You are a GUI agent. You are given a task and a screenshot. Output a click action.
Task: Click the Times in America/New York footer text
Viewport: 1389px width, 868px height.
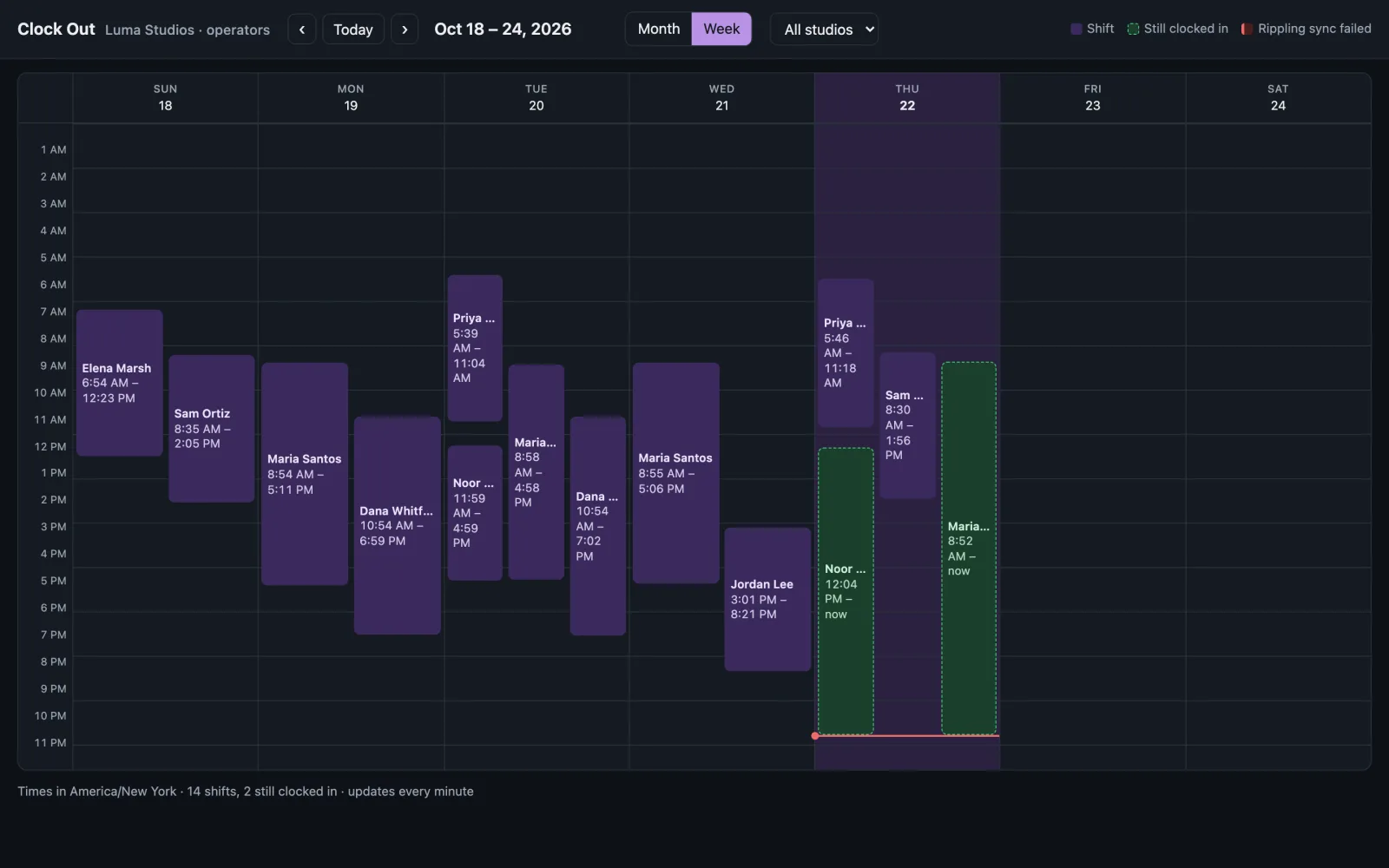(x=246, y=792)
